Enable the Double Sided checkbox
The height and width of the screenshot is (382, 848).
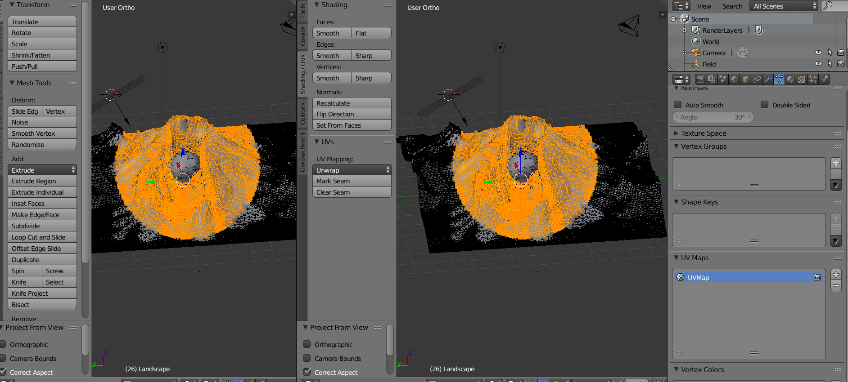click(x=765, y=104)
